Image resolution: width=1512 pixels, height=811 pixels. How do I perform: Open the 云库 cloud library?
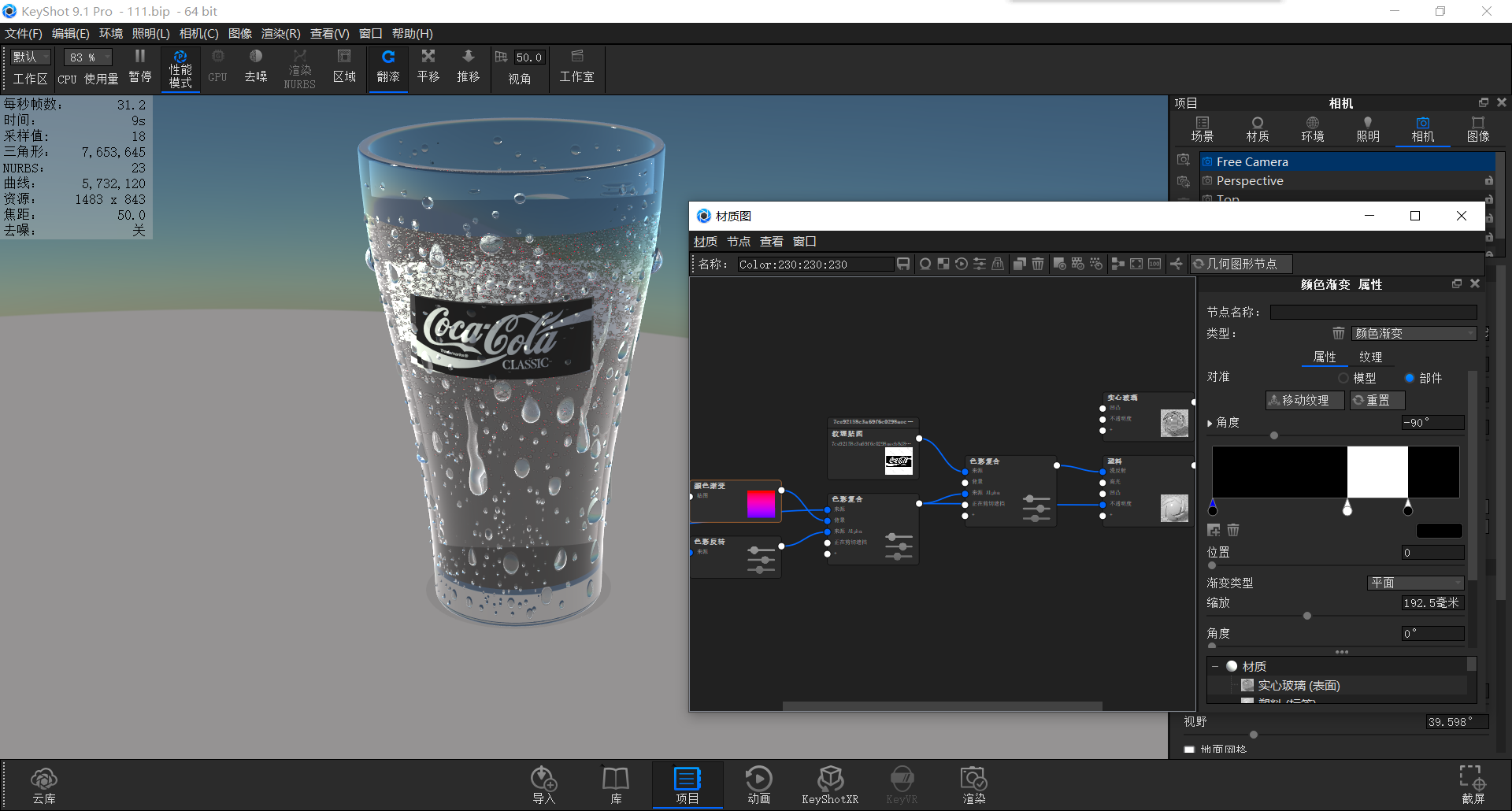click(44, 783)
